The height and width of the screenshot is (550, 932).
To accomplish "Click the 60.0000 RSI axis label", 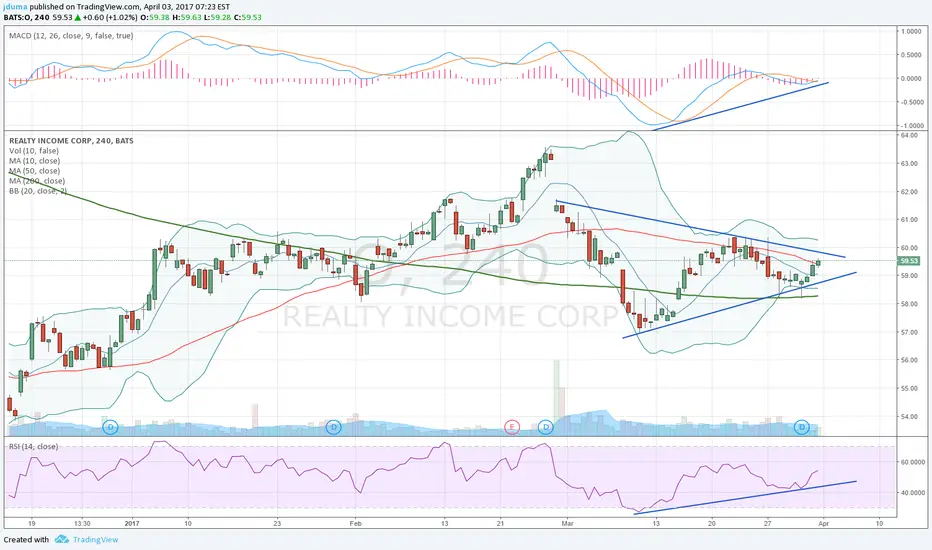I will click(911, 462).
